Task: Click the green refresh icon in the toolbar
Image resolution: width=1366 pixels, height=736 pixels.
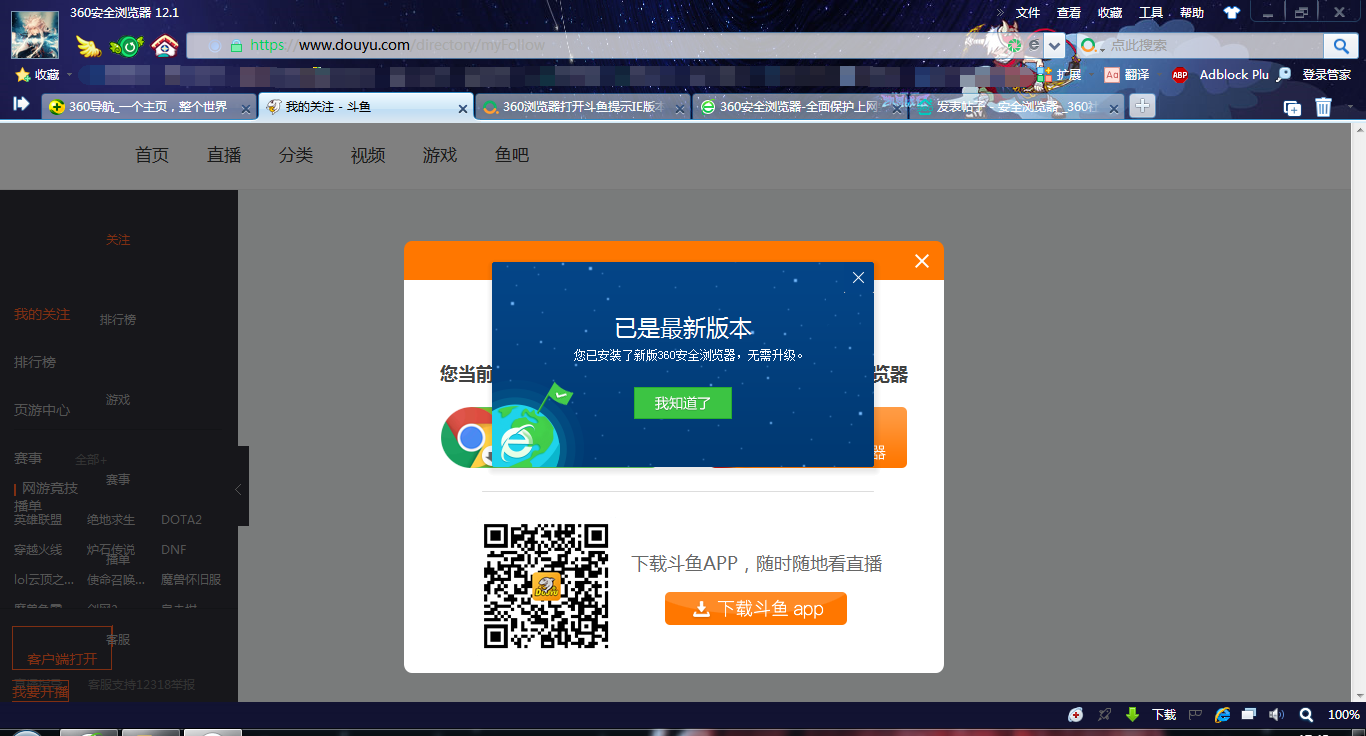Action: [x=127, y=46]
